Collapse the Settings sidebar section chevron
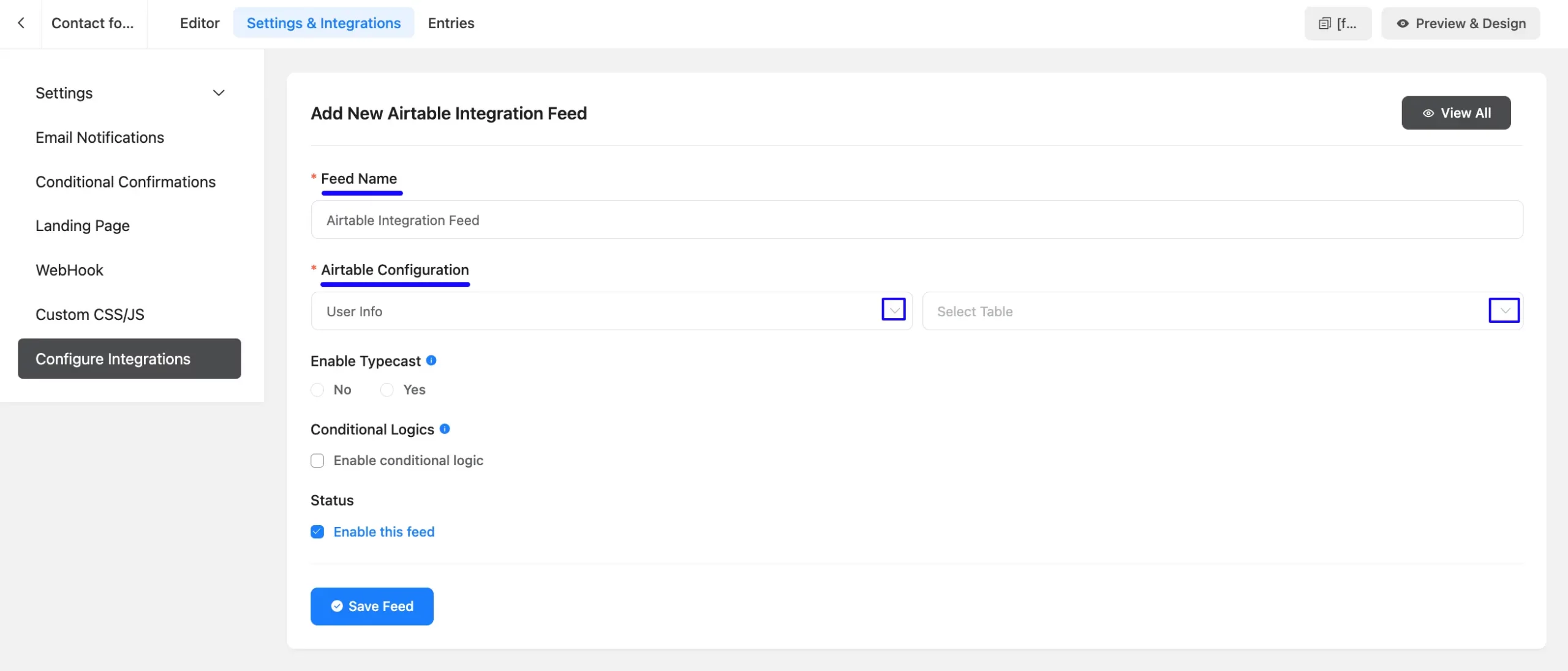Viewport: 1568px width, 671px height. [219, 93]
